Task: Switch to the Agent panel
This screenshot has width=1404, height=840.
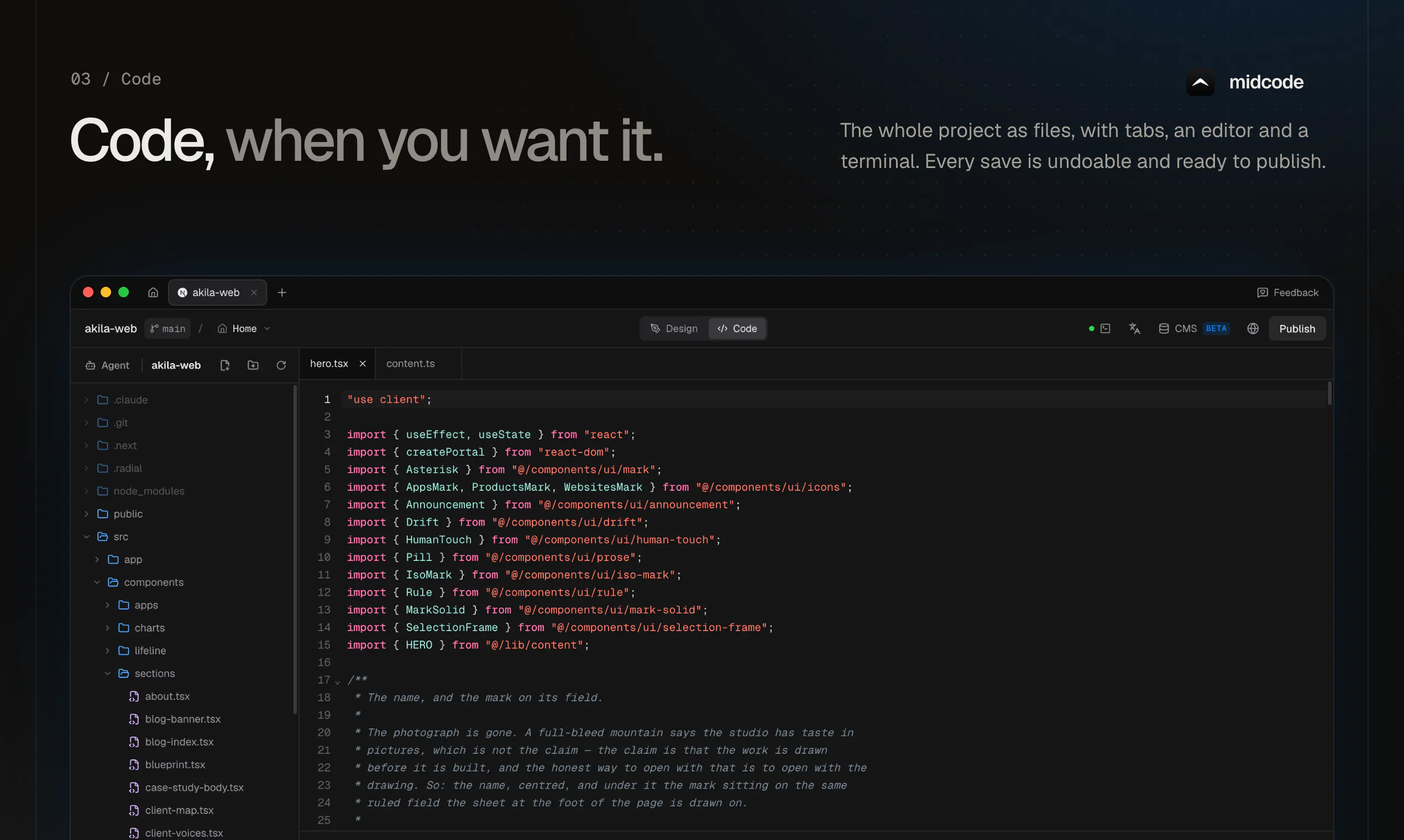Action: pyautogui.click(x=107, y=366)
